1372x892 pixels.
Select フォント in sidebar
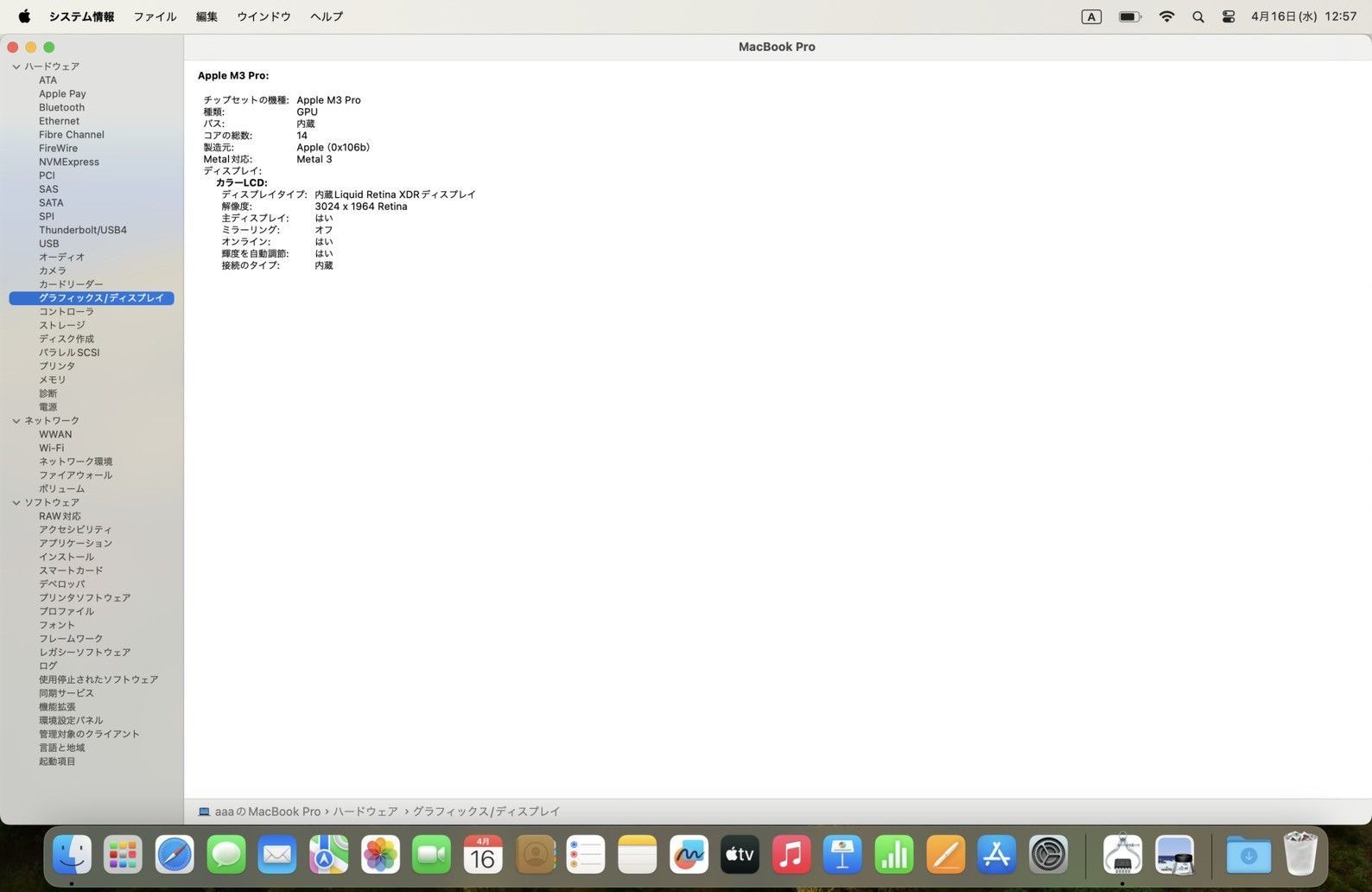(x=56, y=625)
